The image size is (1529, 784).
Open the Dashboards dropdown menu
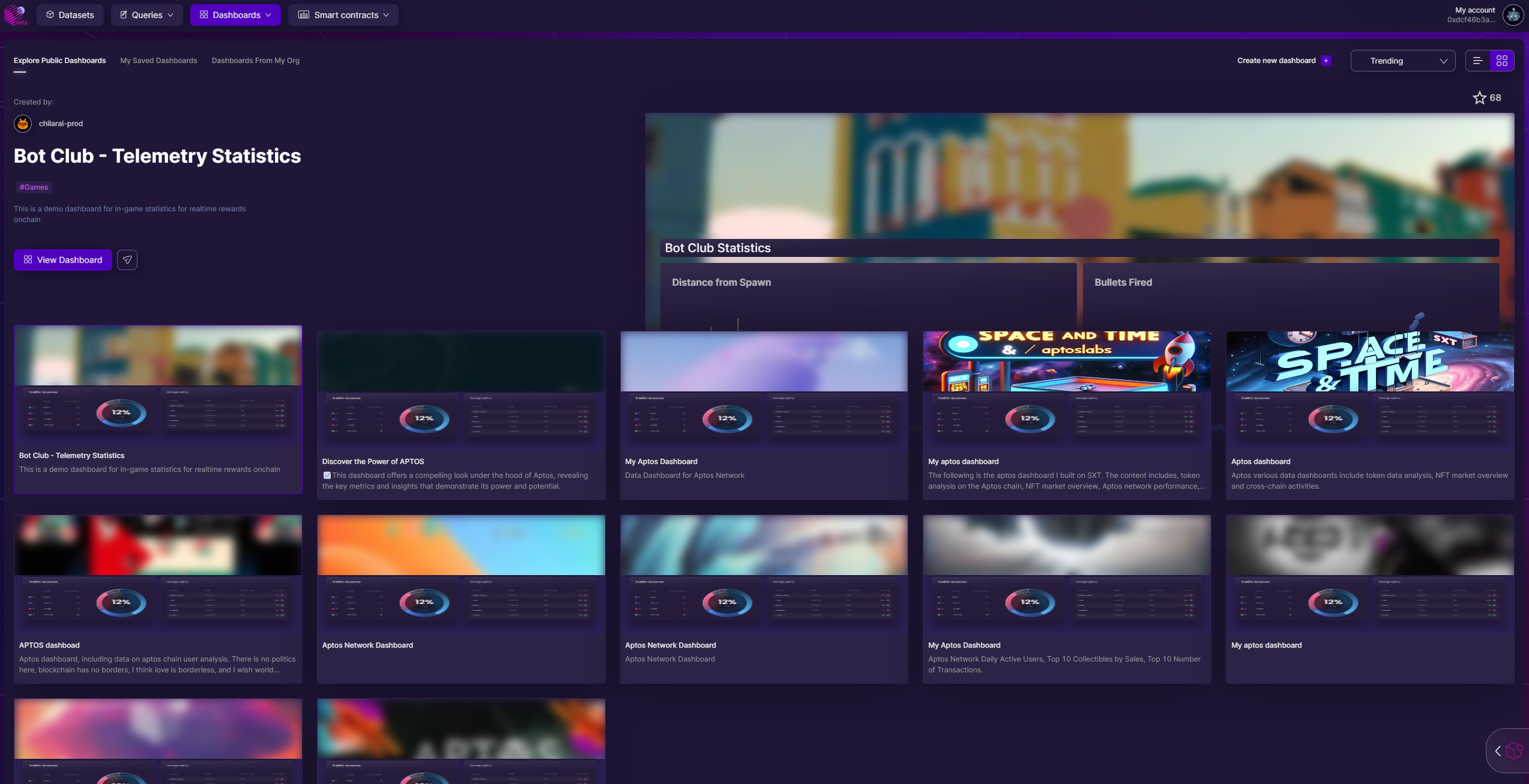(x=235, y=15)
